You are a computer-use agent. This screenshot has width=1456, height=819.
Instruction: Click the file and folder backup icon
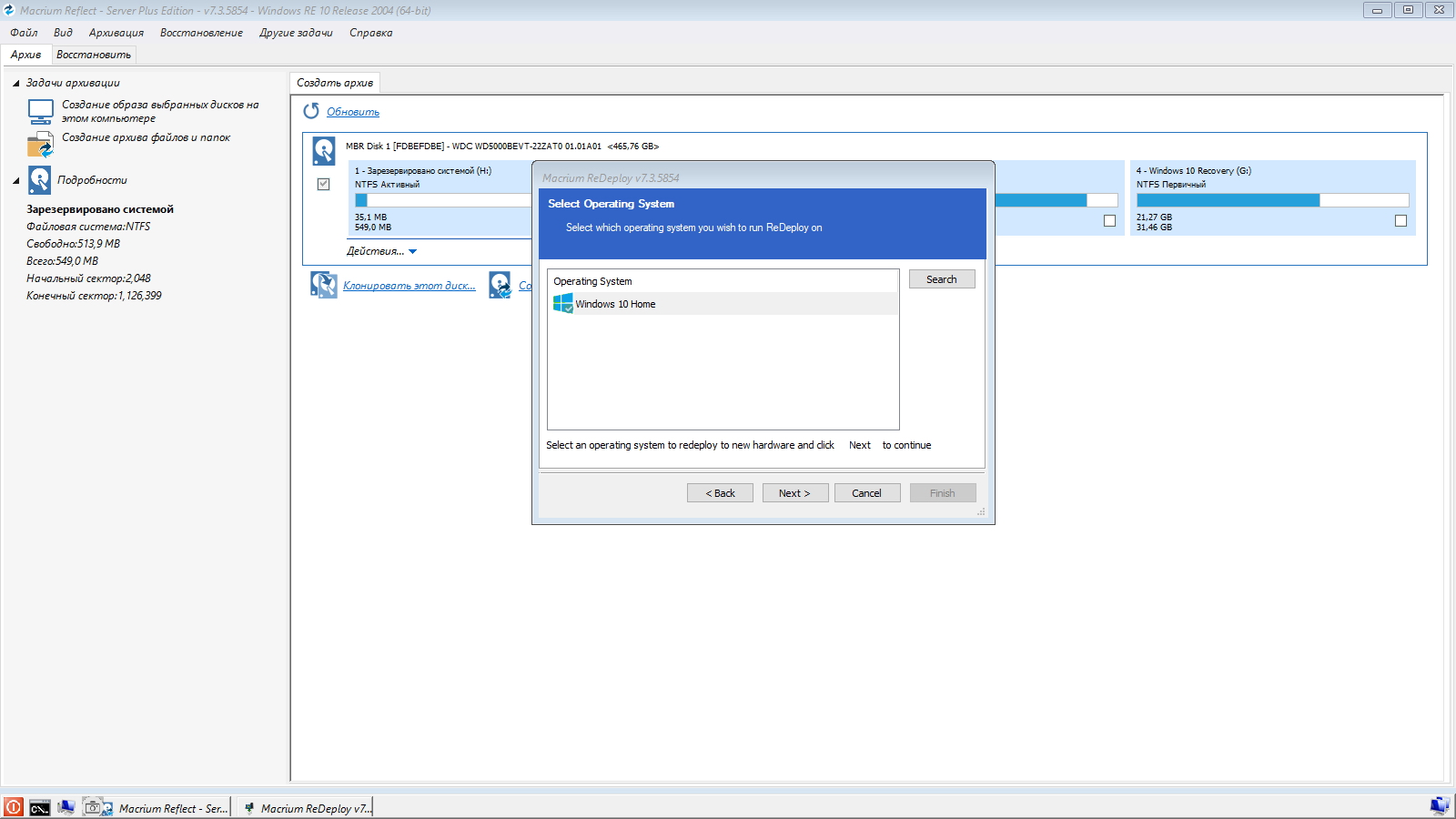coord(41,144)
